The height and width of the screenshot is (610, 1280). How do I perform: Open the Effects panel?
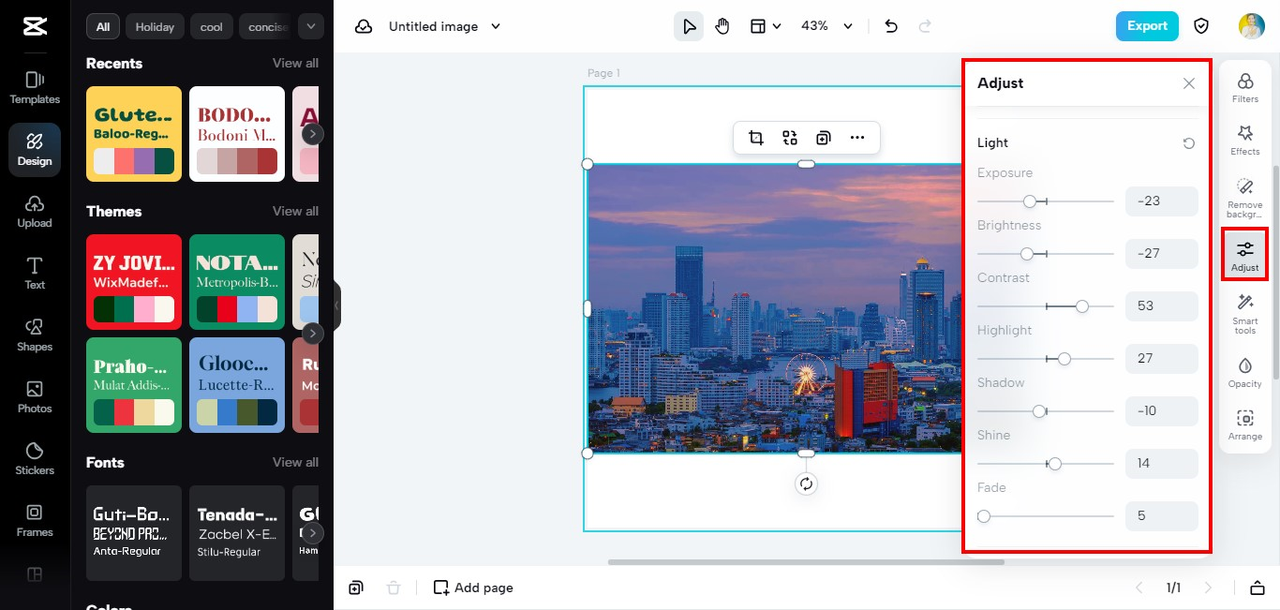[1245, 140]
